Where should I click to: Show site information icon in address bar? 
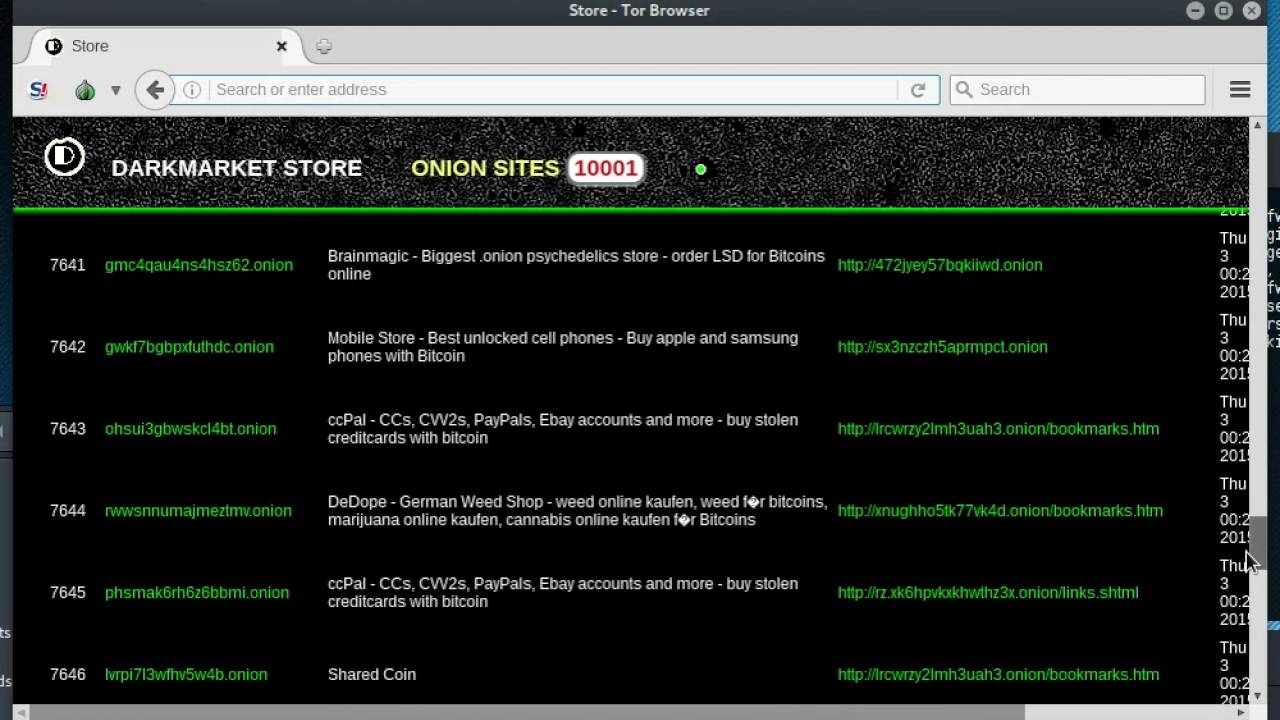coord(192,90)
